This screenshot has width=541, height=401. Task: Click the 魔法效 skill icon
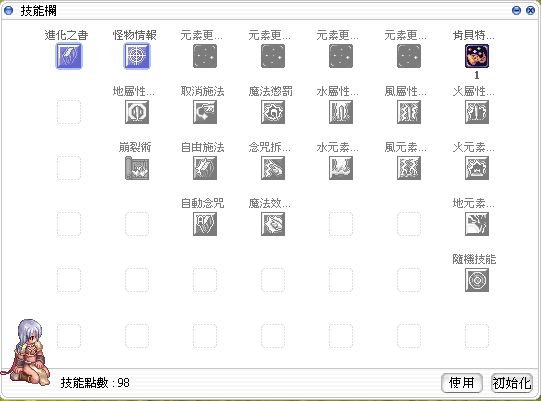(x=273, y=224)
